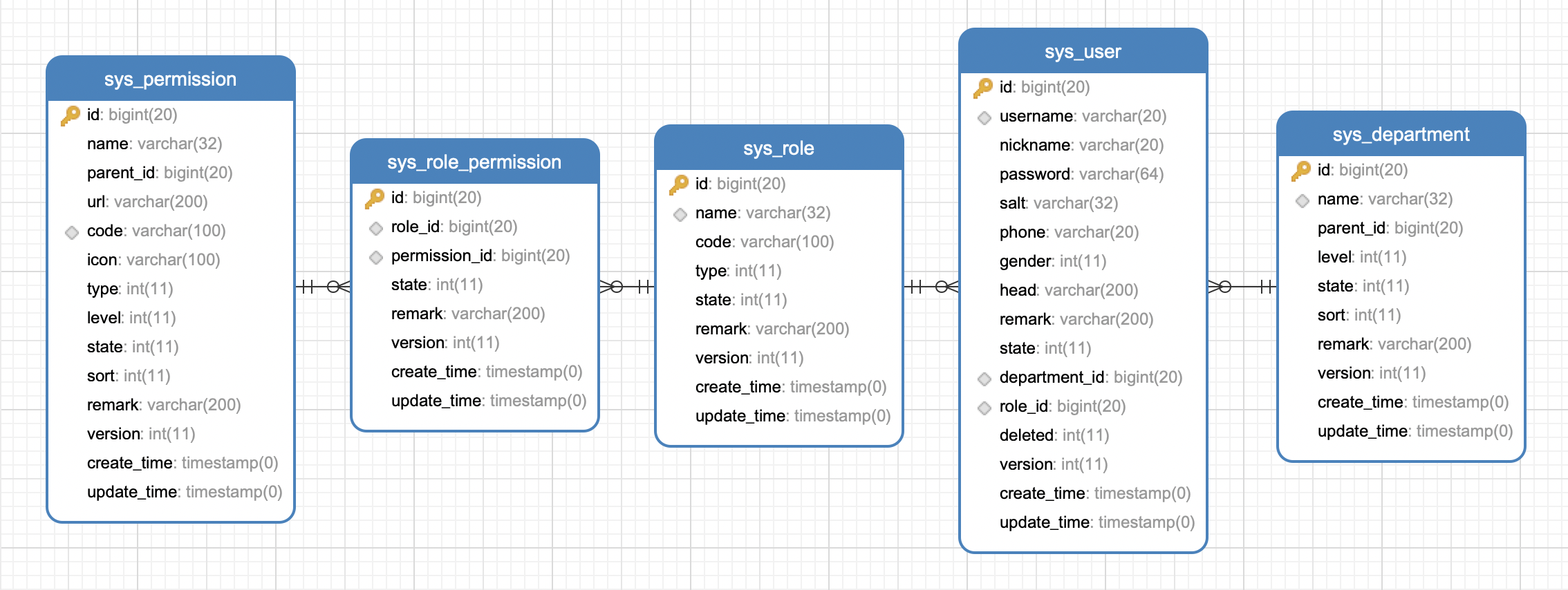Select the level: int(11) row in sys_permission

coord(131,318)
